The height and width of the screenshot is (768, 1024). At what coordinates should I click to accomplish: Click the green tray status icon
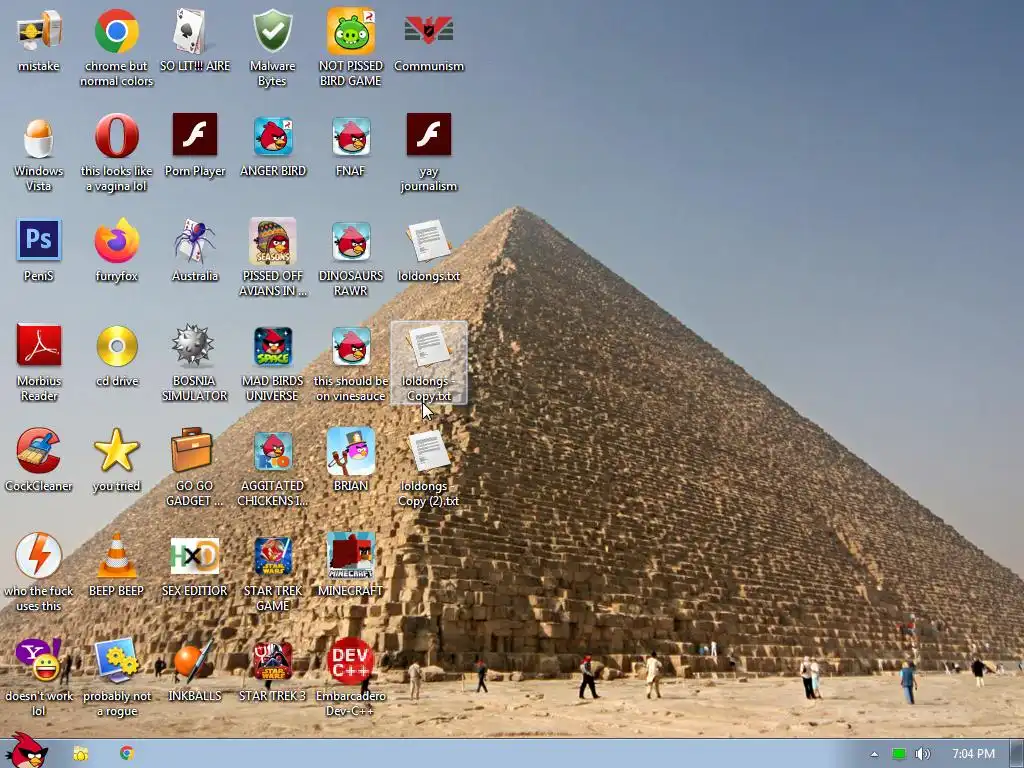pos(899,754)
